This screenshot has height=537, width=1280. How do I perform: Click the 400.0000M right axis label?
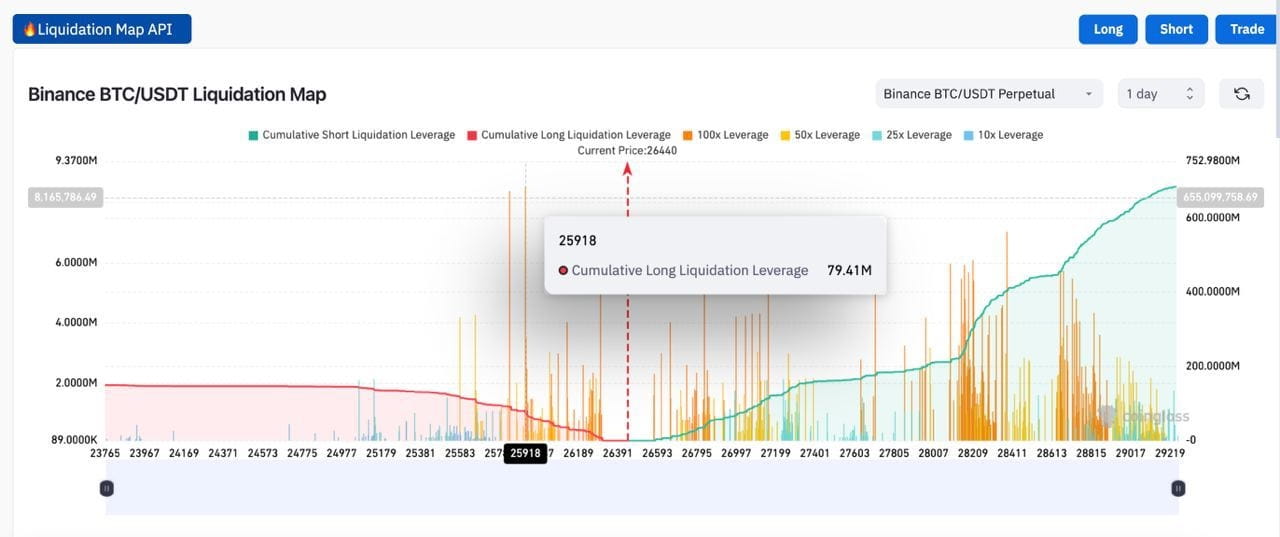pos(1212,291)
